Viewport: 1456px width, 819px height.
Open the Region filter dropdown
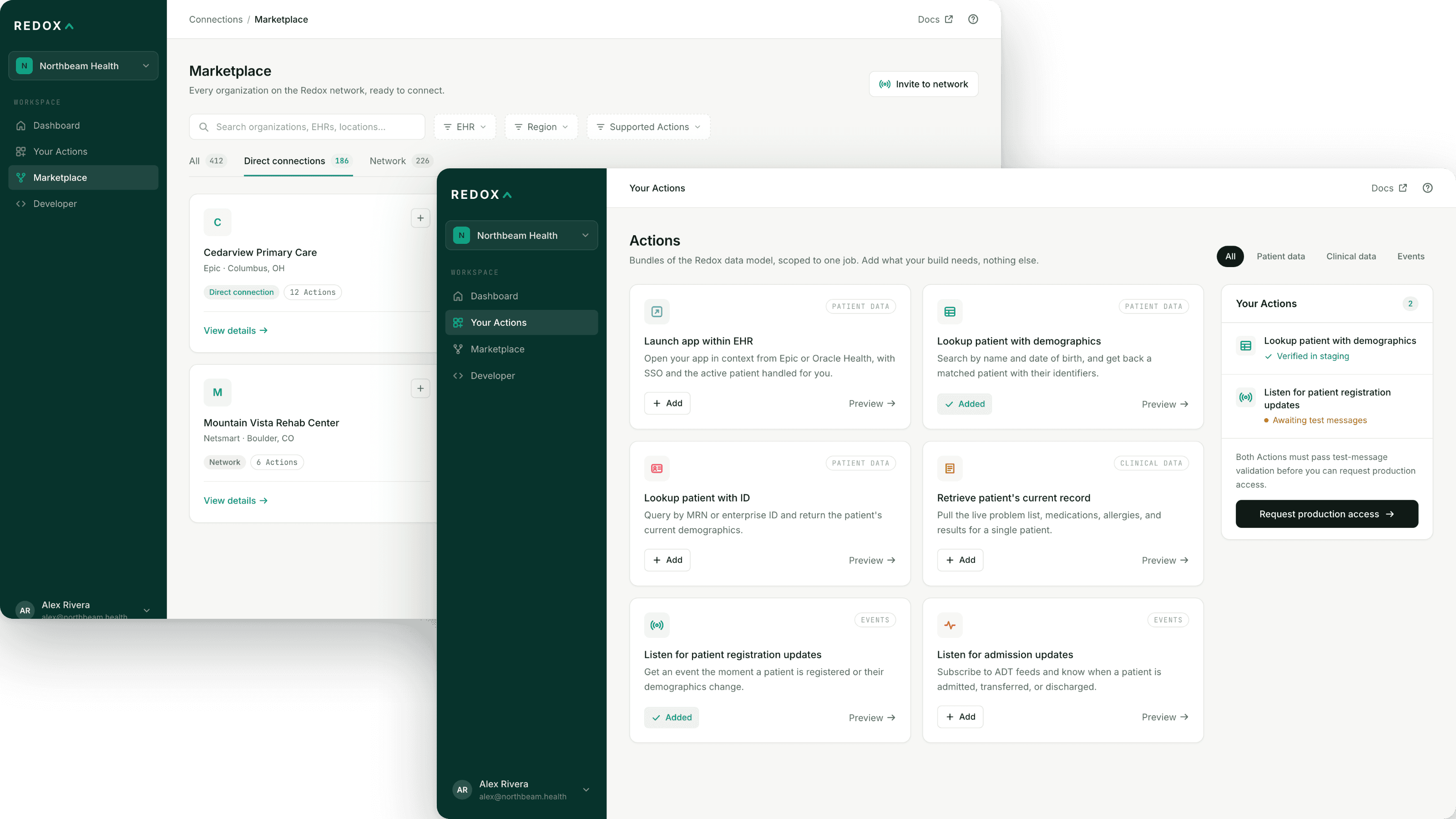[541, 127]
